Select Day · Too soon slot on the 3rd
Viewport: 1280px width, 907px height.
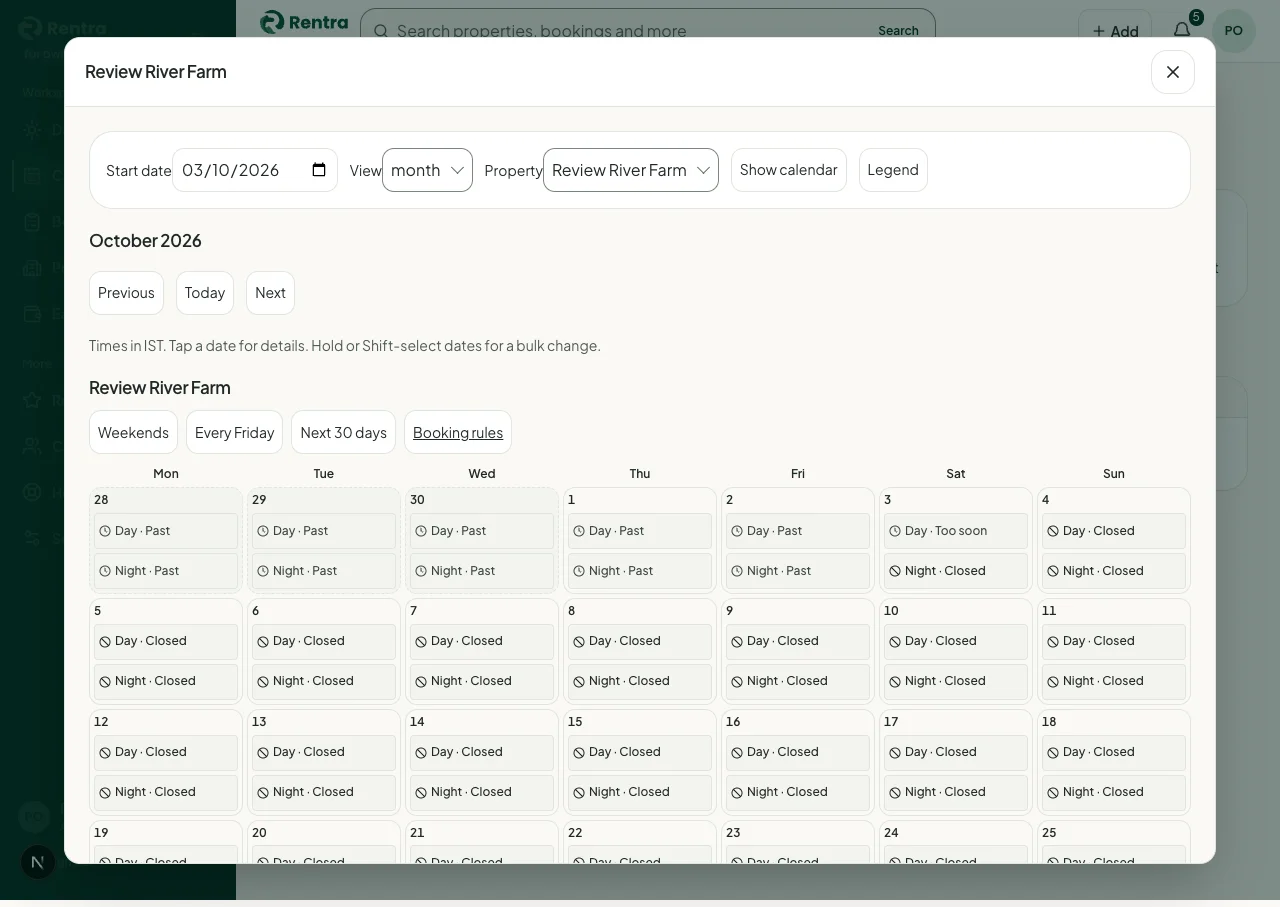(x=956, y=531)
